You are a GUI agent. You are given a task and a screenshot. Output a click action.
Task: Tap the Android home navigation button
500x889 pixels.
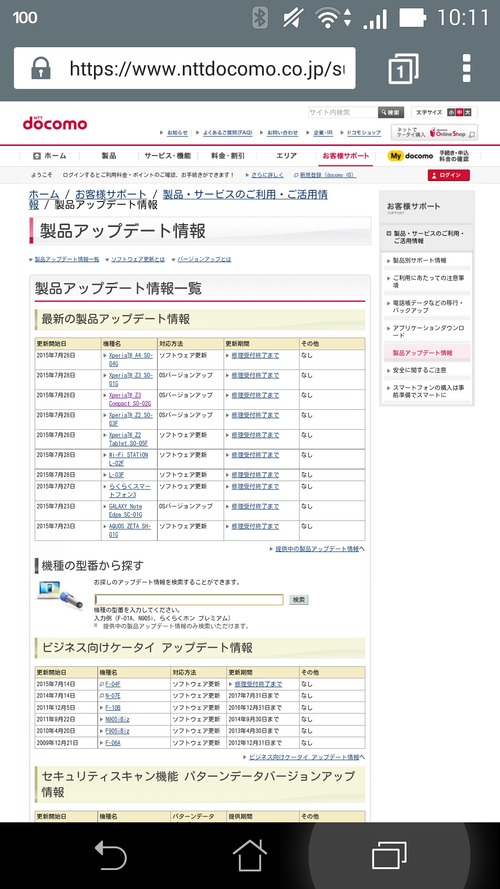[249, 855]
